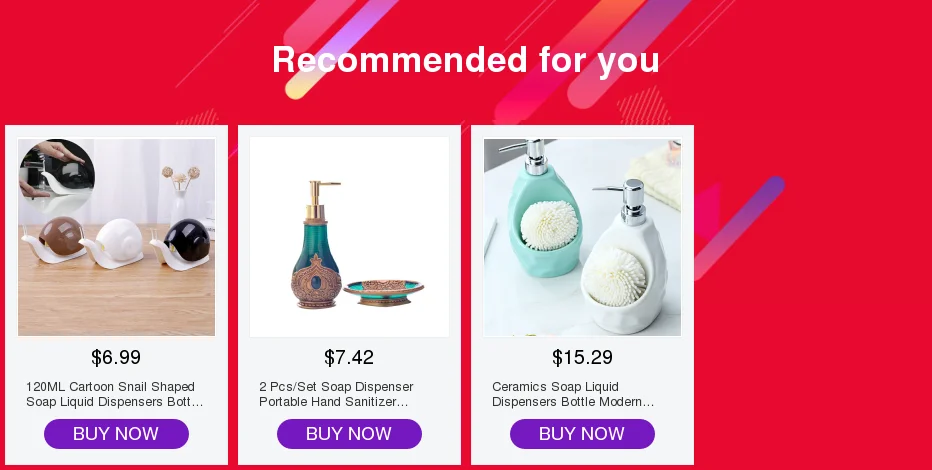Click the $6.99 price
The image size is (932, 470).
(116, 357)
